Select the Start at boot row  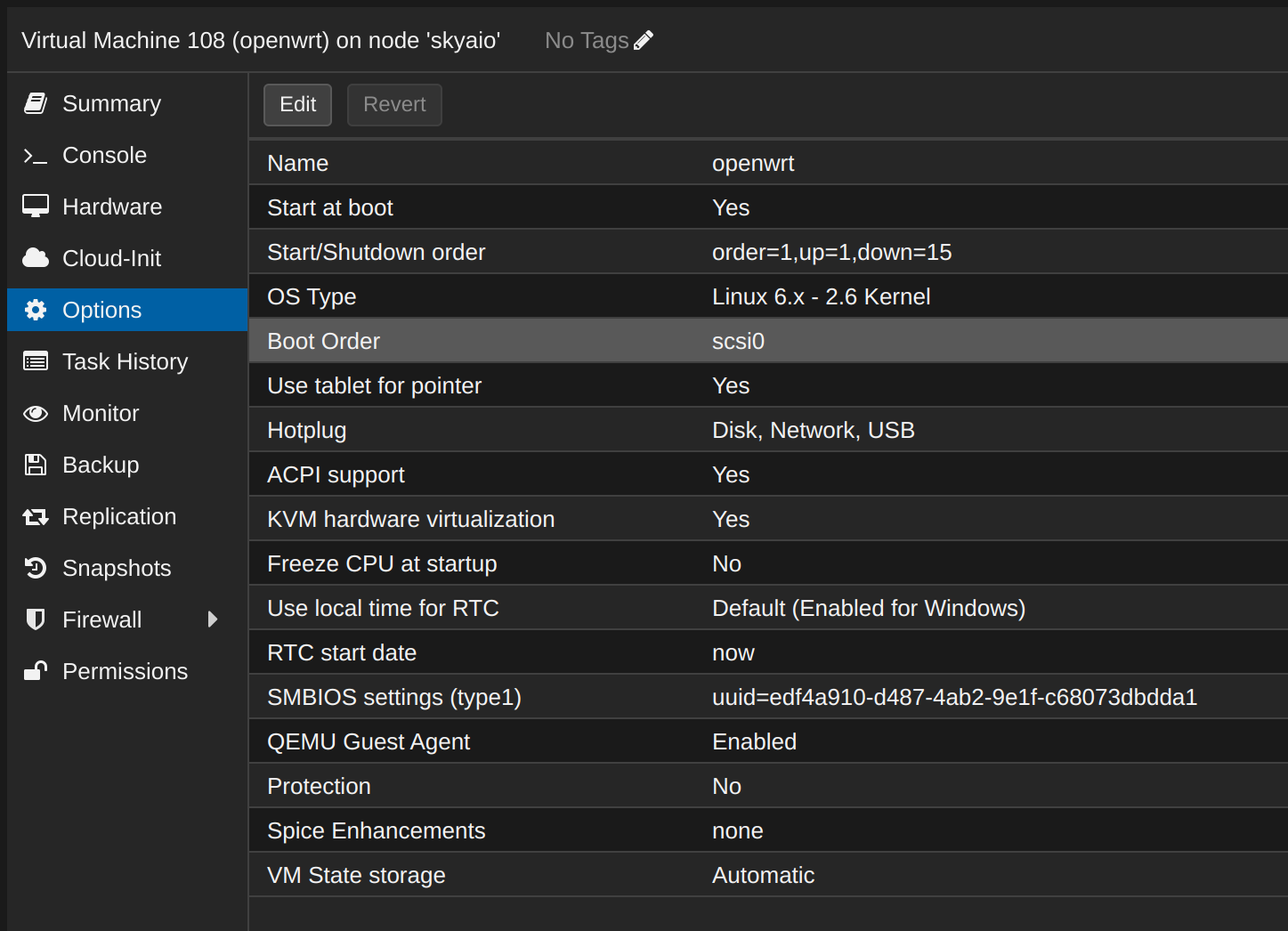768,207
